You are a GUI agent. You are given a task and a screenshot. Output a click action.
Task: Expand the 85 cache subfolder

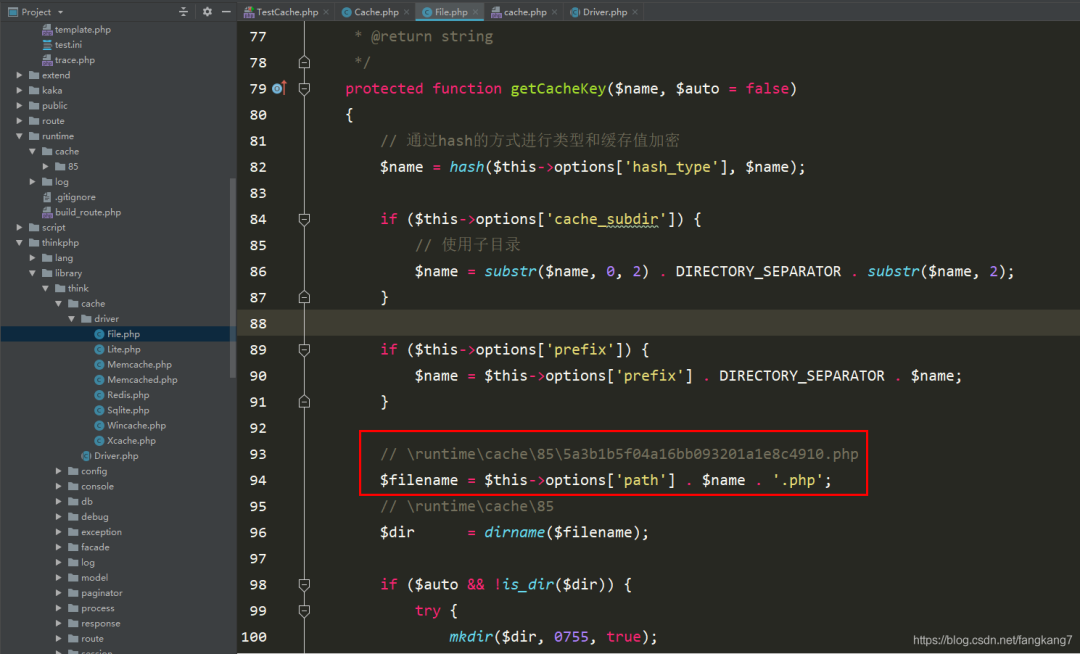click(x=45, y=167)
